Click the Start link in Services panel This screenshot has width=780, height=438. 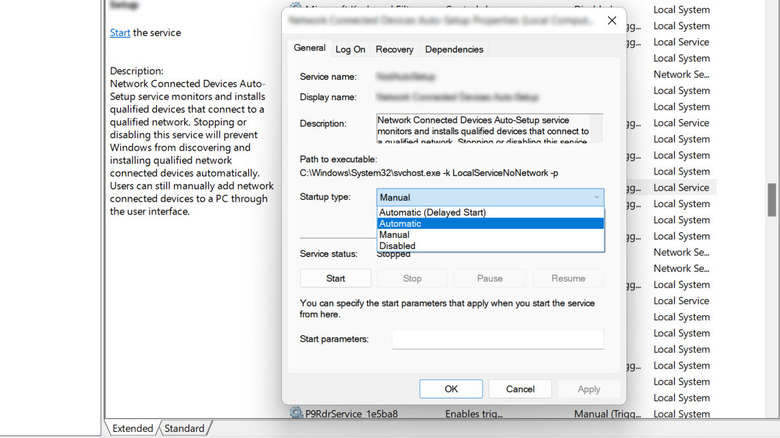pyautogui.click(x=120, y=33)
